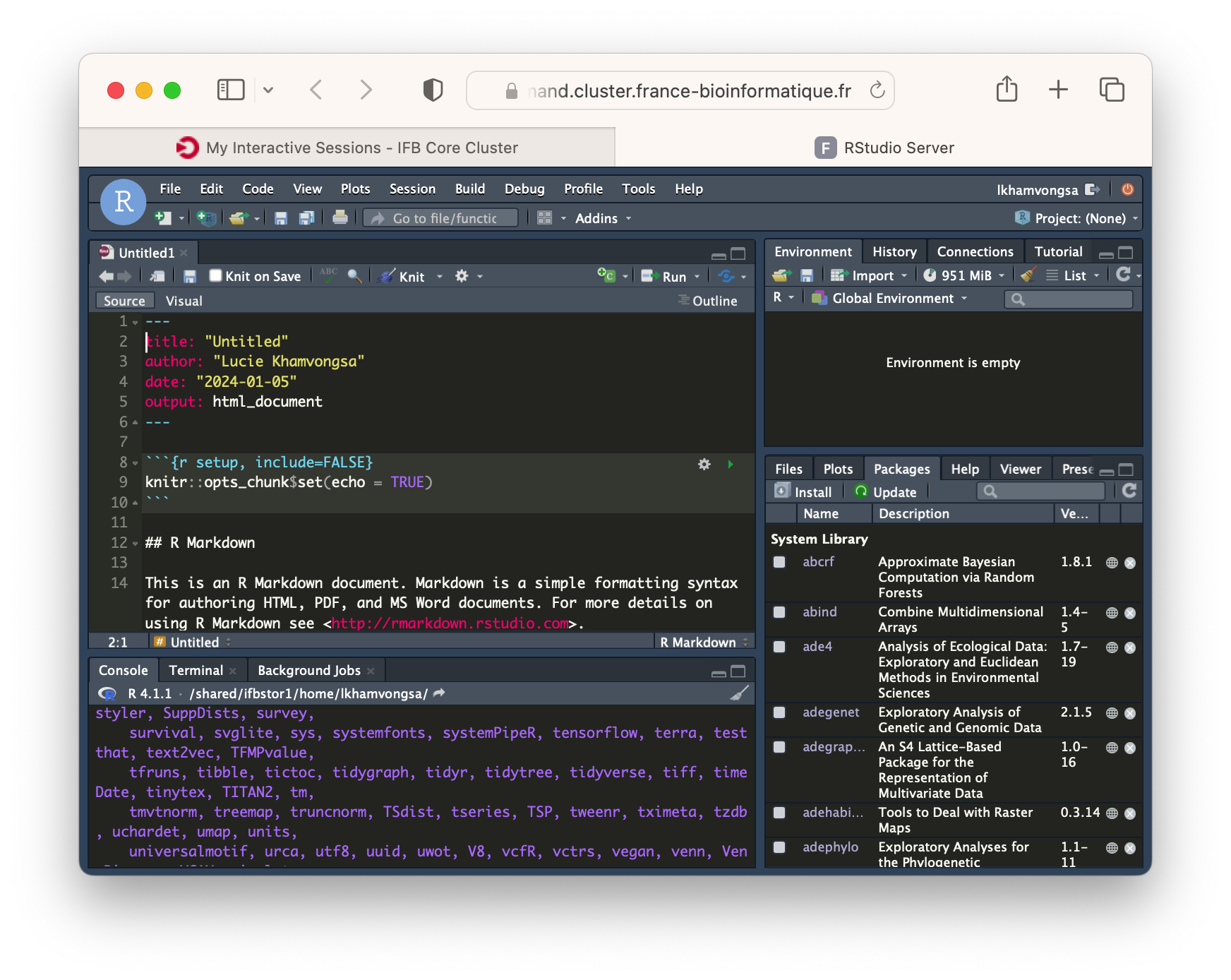Open the Import Dataset dropdown
Viewport: 1231px width, 980px height.
[x=870, y=275]
